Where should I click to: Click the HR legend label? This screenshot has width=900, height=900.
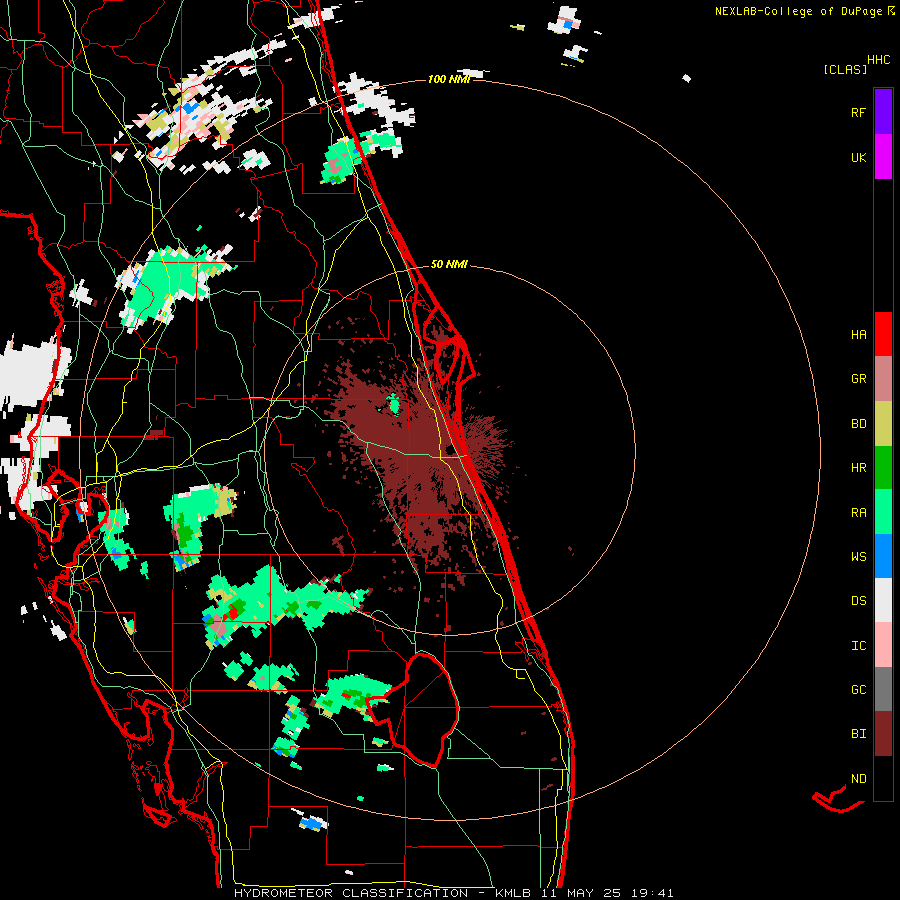pyautogui.click(x=858, y=468)
